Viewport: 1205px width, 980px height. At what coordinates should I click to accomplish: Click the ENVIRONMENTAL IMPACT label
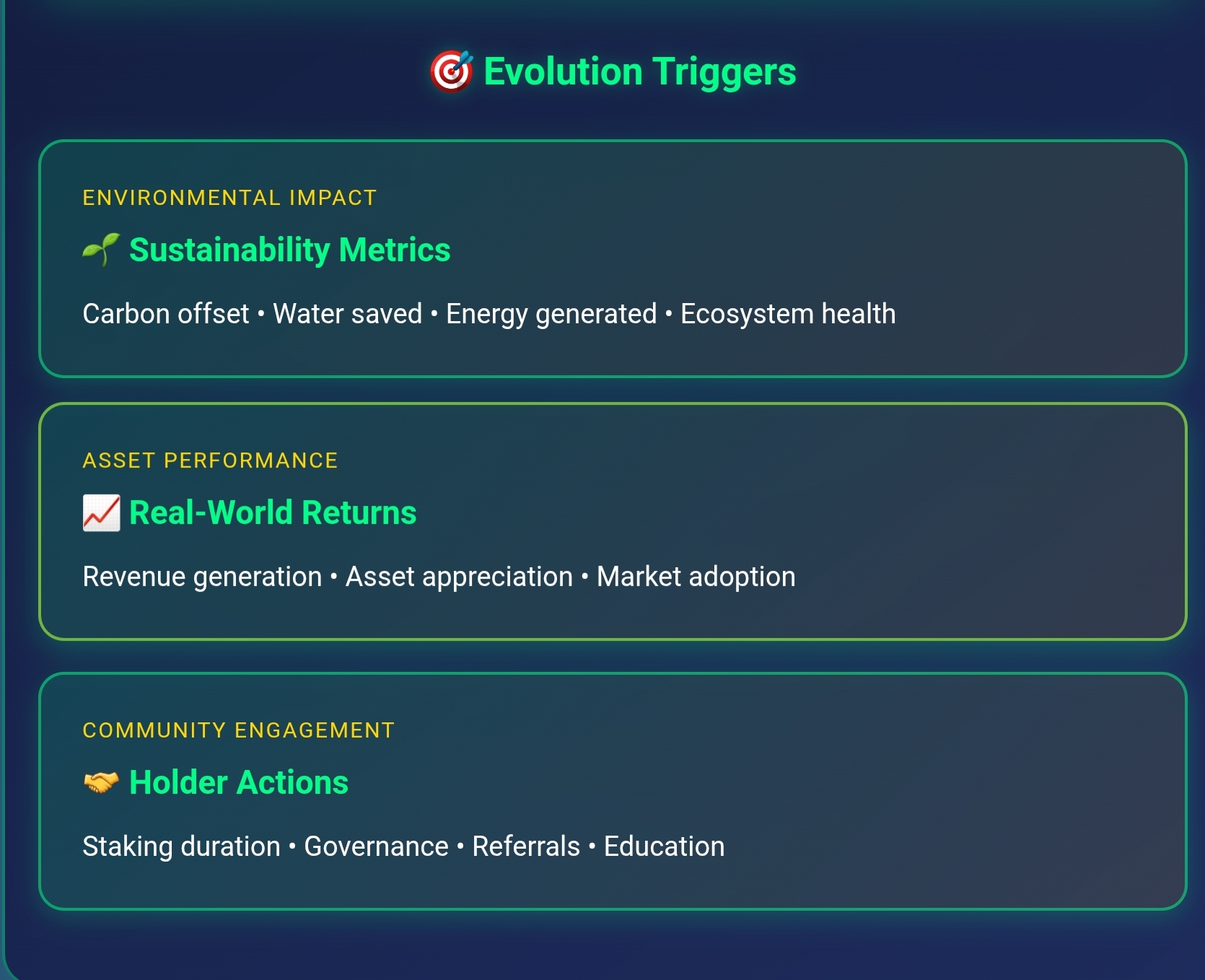229,198
